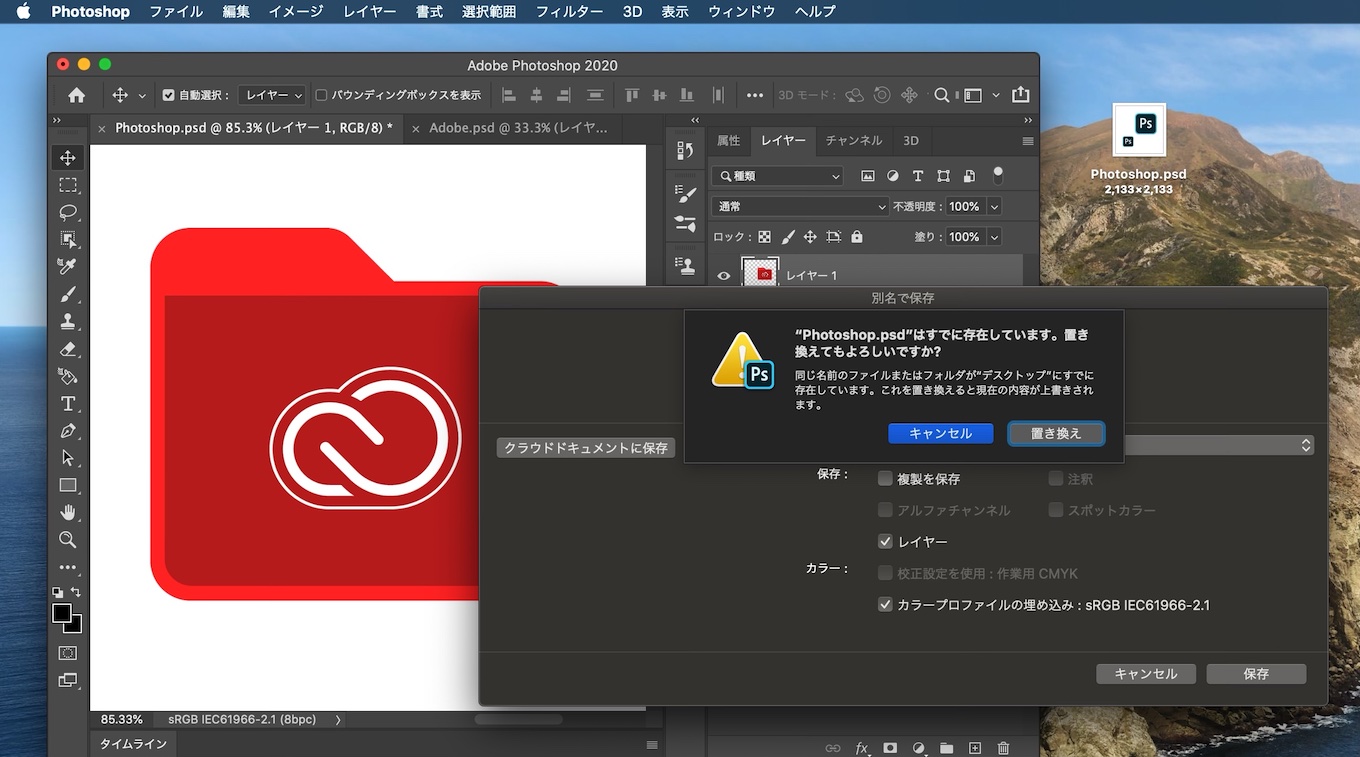Open the 選択範囲 menu
Image resolution: width=1360 pixels, height=757 pixels.
point(489,12)
